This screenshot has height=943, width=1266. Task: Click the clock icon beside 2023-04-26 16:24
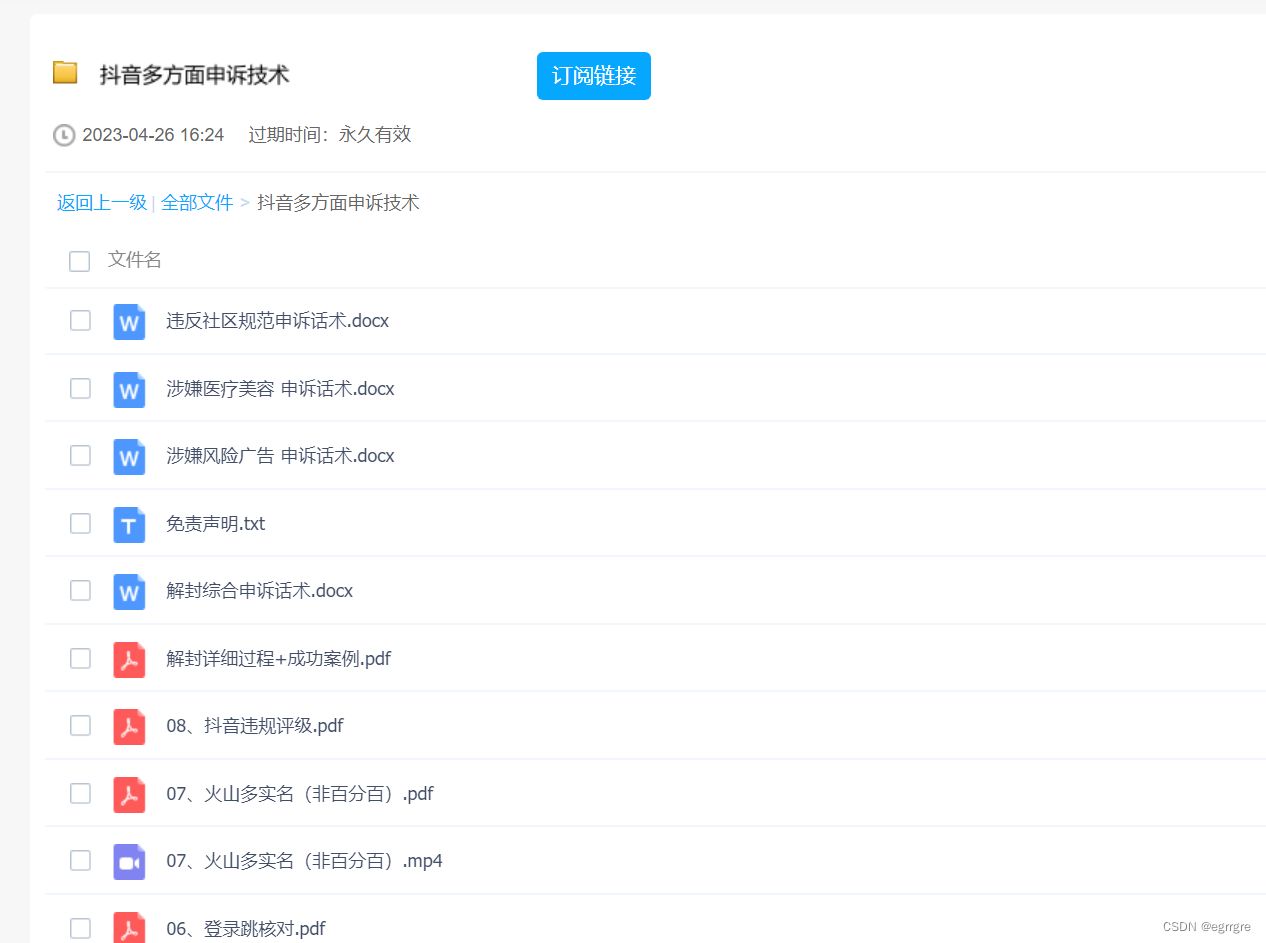point(62,135)
